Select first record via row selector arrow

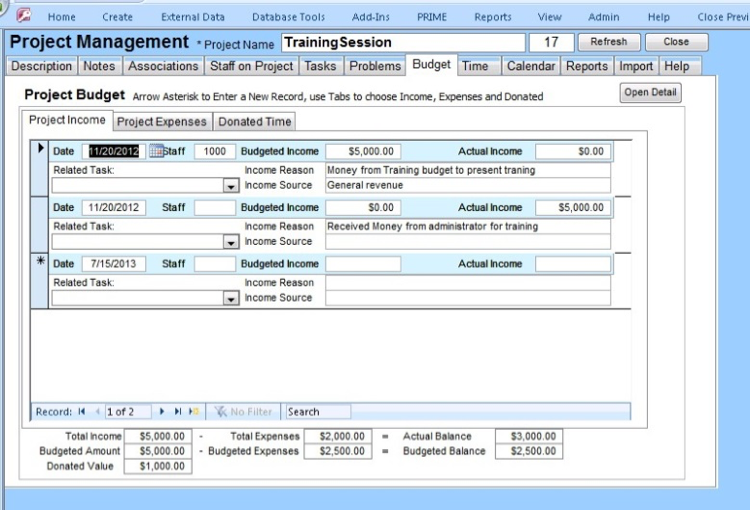point(40,149)
